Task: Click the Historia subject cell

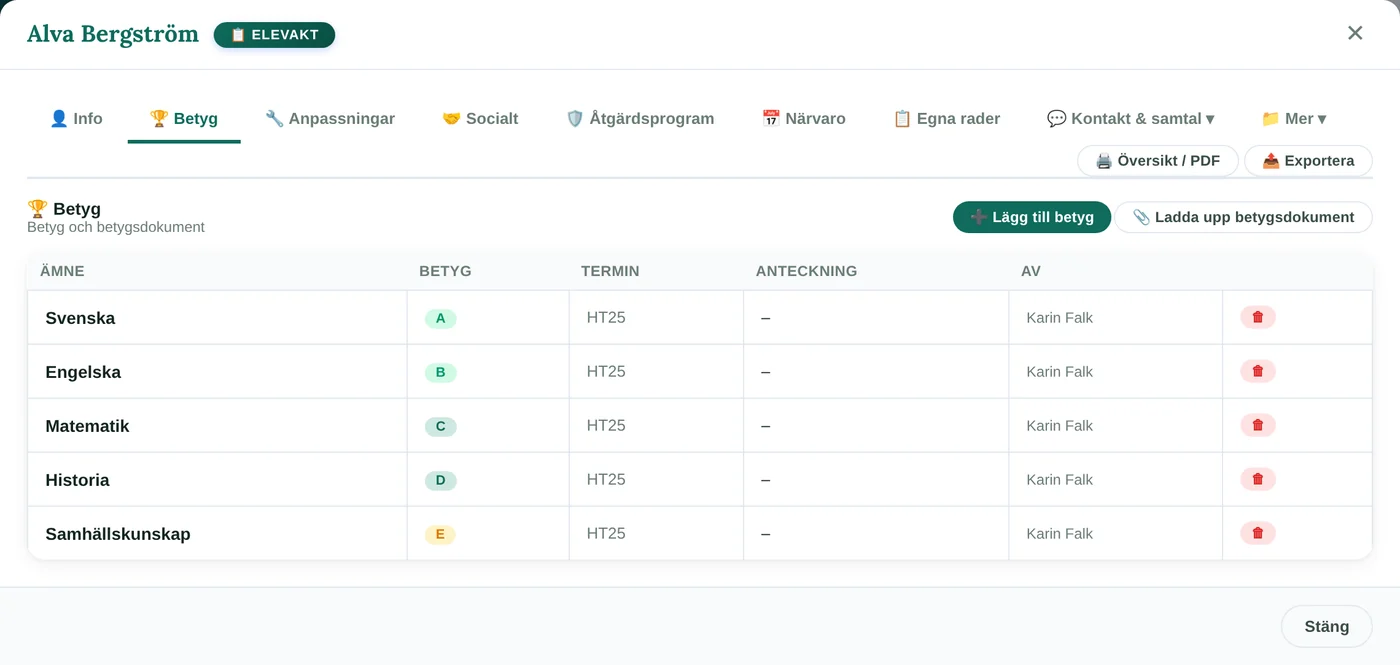Action: (218, 480)
